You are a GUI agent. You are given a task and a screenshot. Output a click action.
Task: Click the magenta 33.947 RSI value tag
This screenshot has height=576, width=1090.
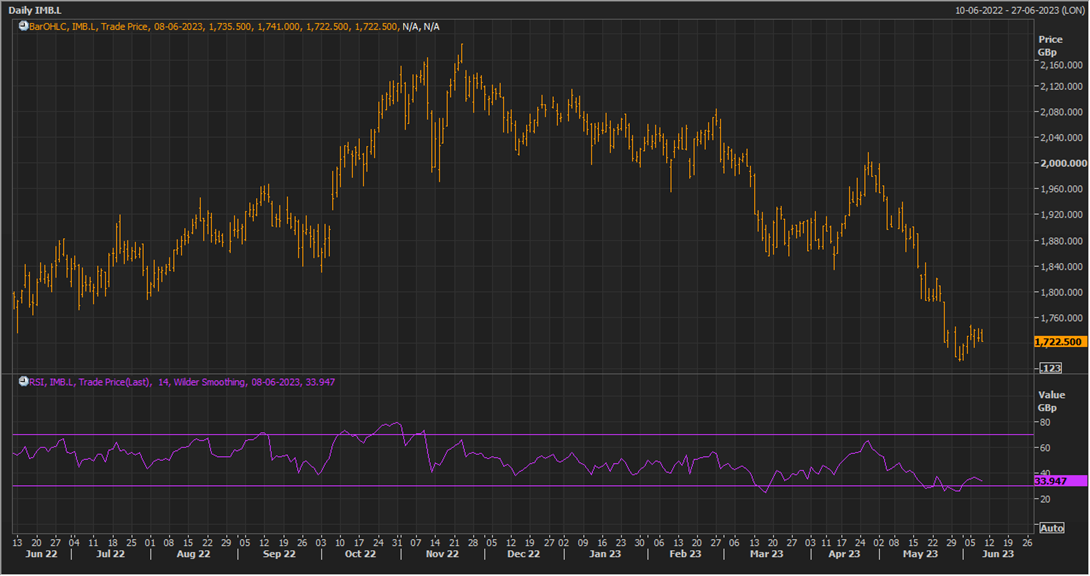tap(1059, 481)
